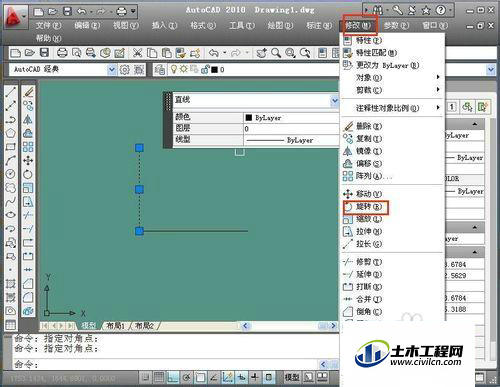Open Layer Properties Manager icon

click(x=160, y=70)
